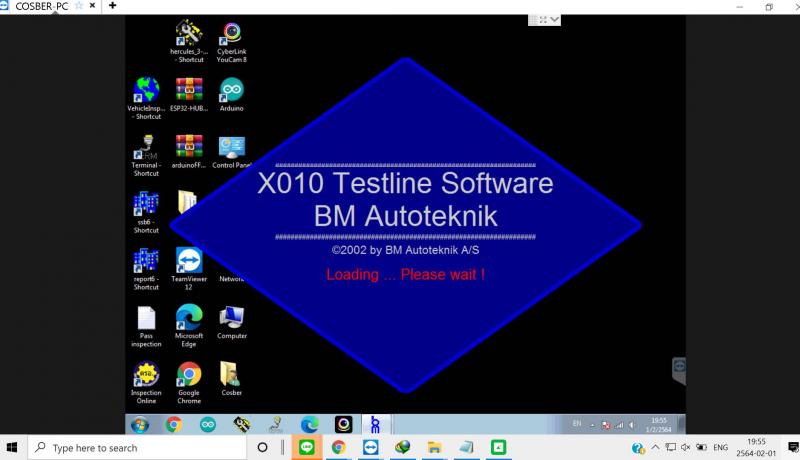
Task: Click Chrome in the remote Windows 7 taskbar
Action: tap(173, 424)
